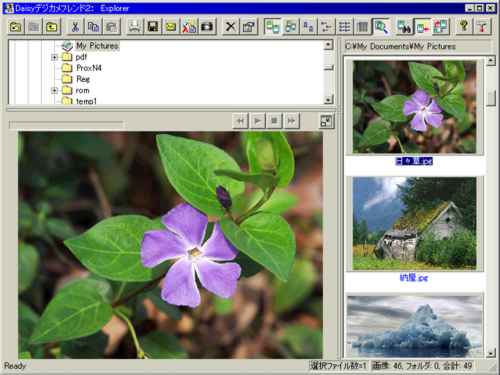Select the My Pictures folder in tree
Screen dimensions: 500x375
(x=97, y=46)
